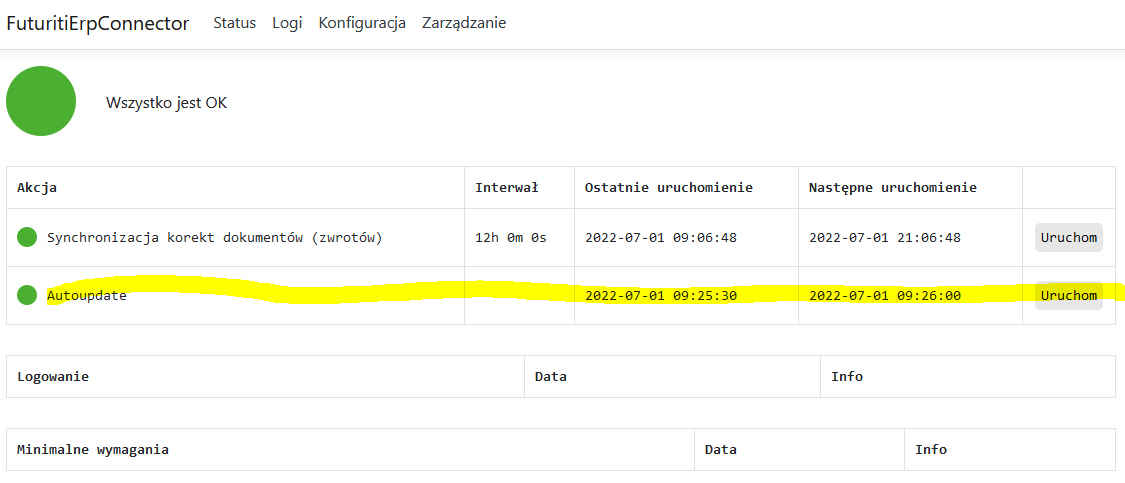Click the Akcja column header

point(37,188)
